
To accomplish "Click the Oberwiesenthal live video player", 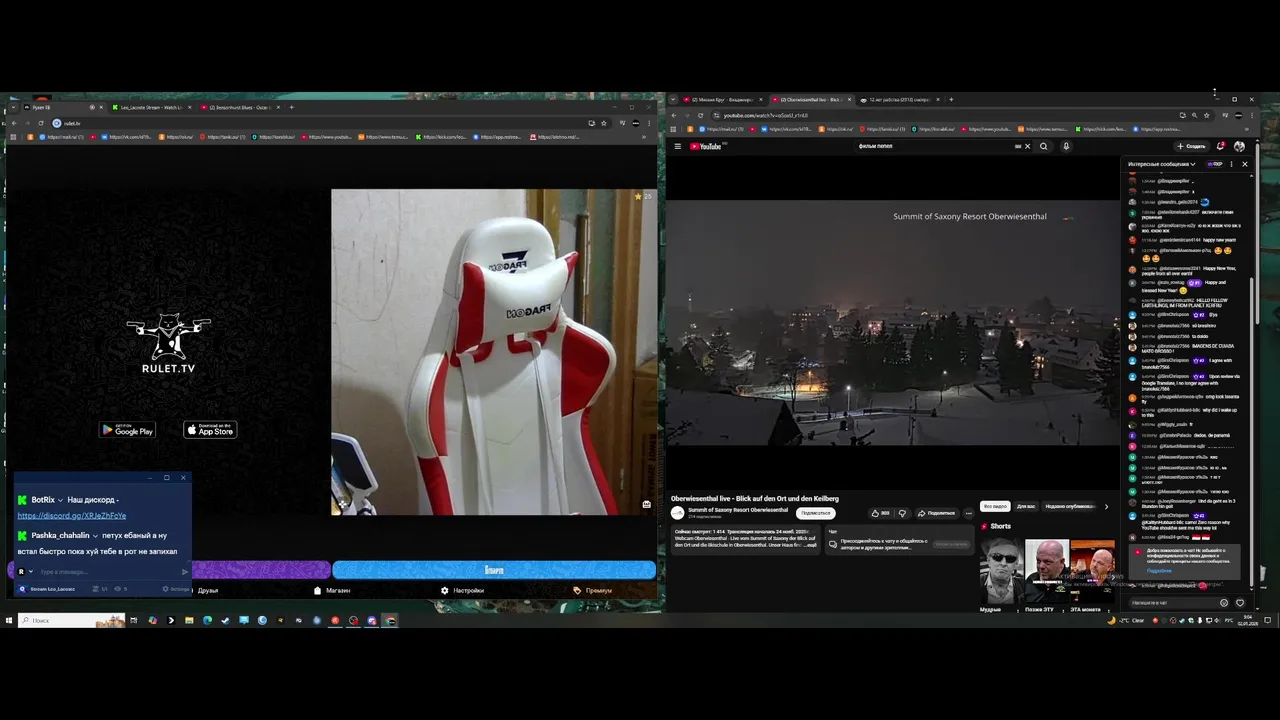I will [893, 322].
